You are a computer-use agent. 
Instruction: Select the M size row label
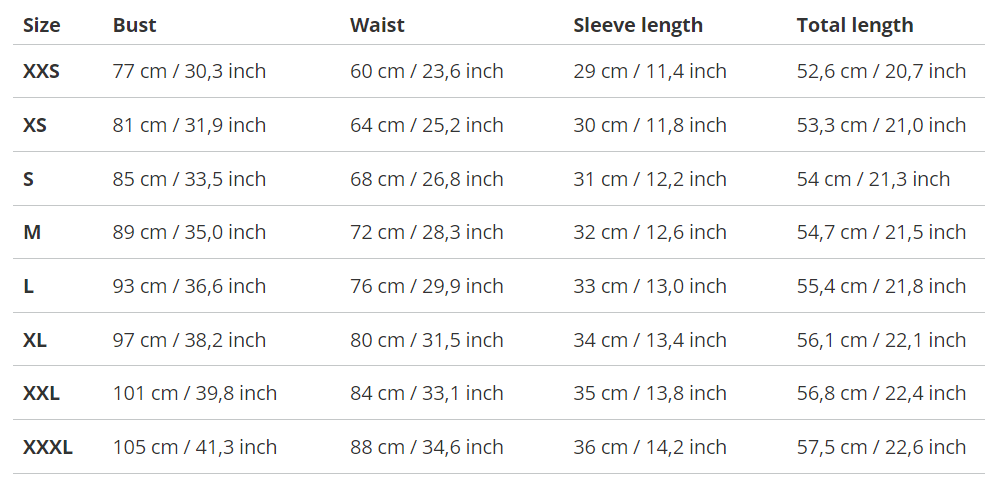click(x=32, y=232)
